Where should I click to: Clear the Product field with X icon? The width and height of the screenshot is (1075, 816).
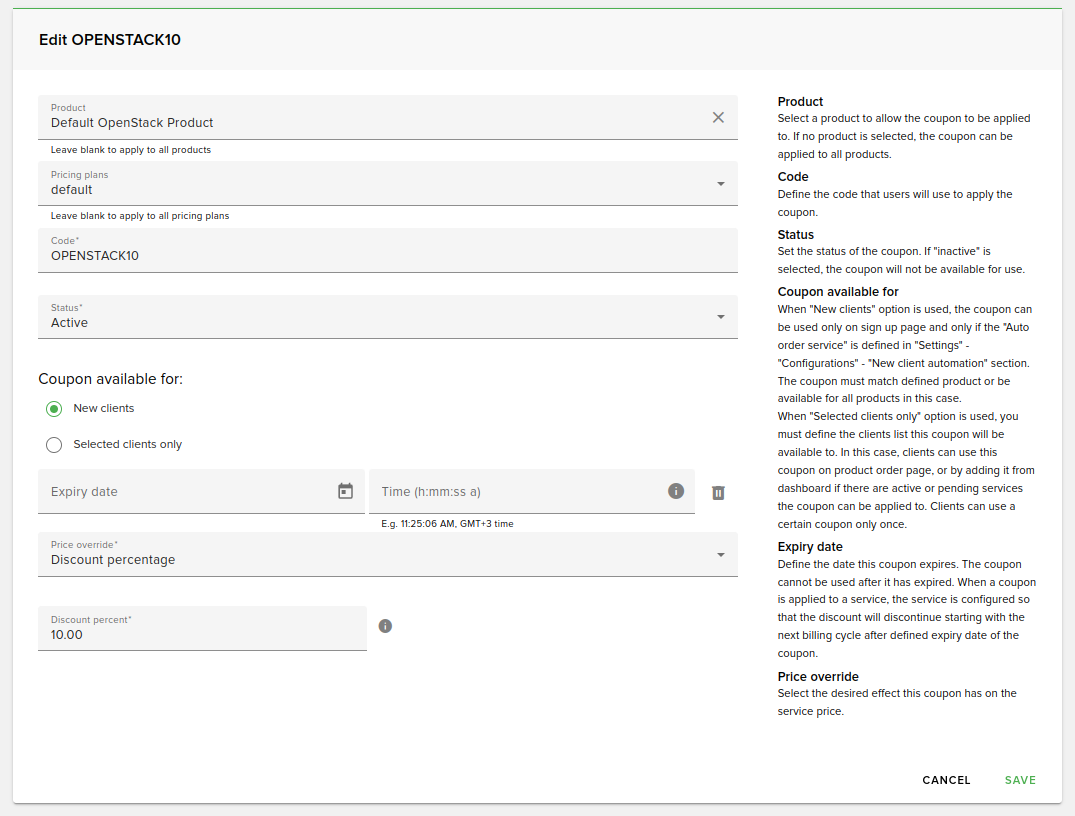click(x=718, y=117)
